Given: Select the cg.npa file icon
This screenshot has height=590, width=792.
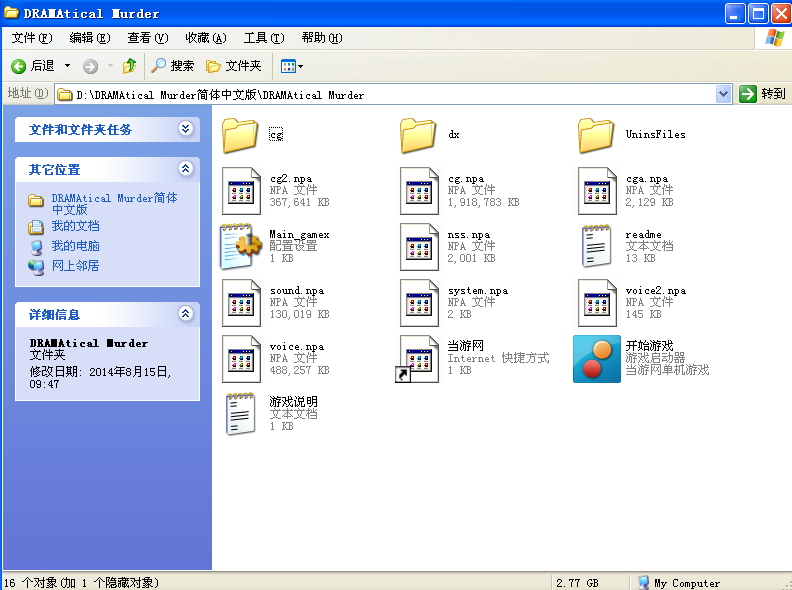Looking at the screenshot, I should 419,191.
